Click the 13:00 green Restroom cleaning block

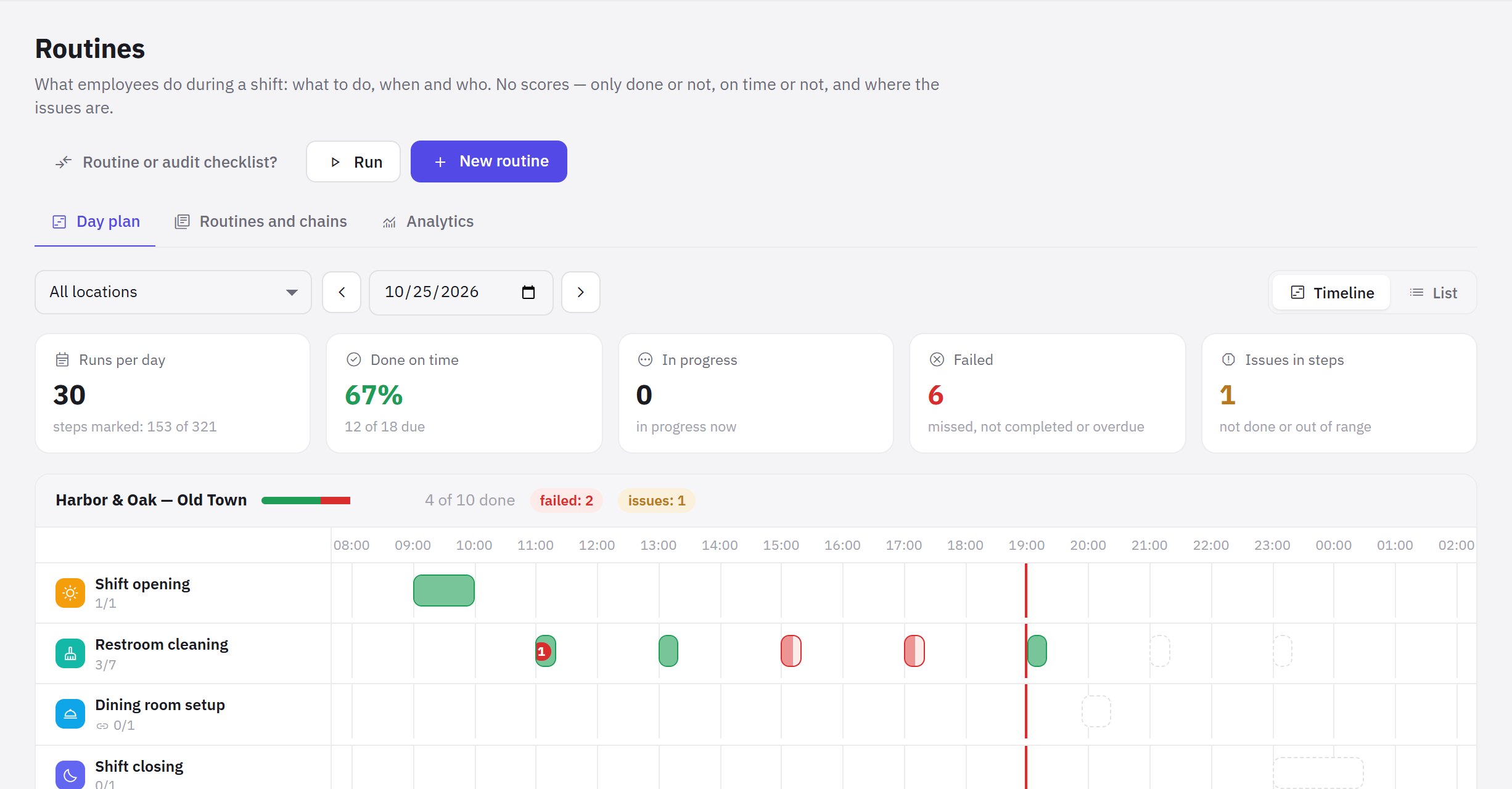(x=668, y=651)
